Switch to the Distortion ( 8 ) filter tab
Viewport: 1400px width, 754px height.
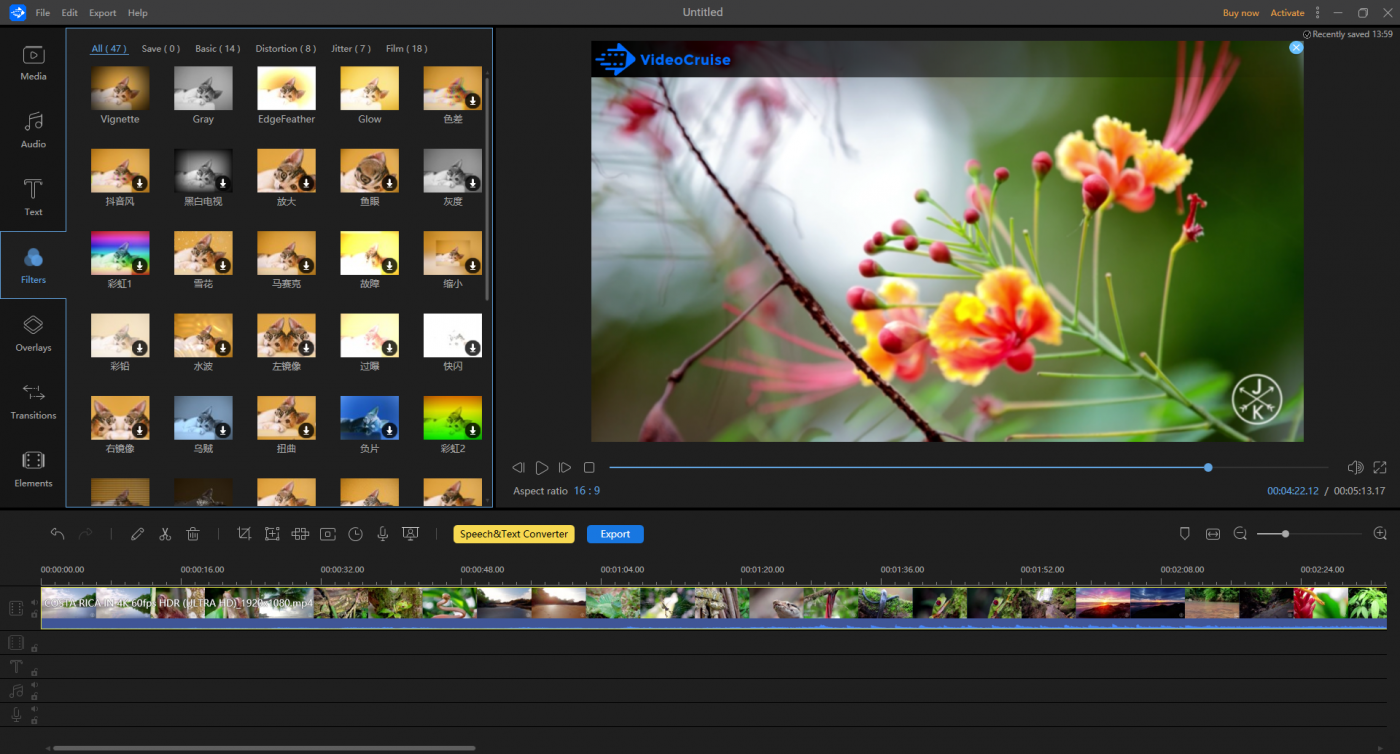[x=285, y=48]
